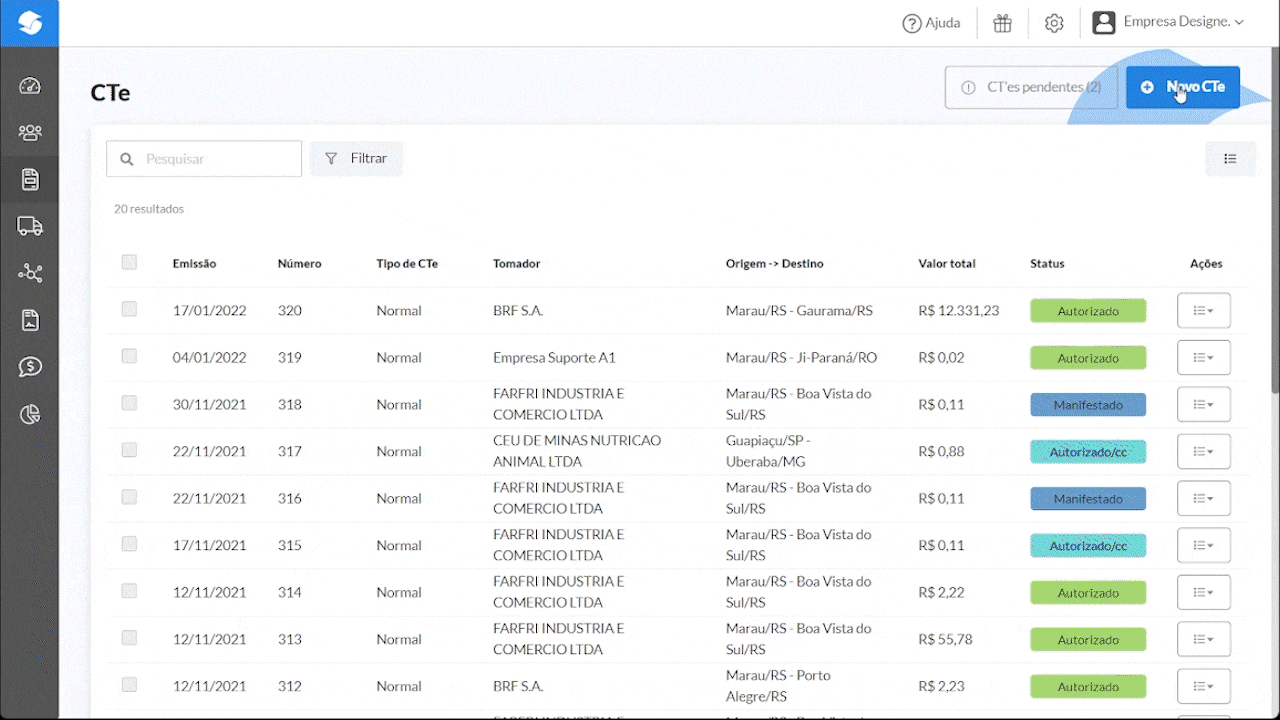The height and width of the screenshot is (720, 1280).
Task: Open actions dropdown for CTe 318
Action: (1204, 405)
